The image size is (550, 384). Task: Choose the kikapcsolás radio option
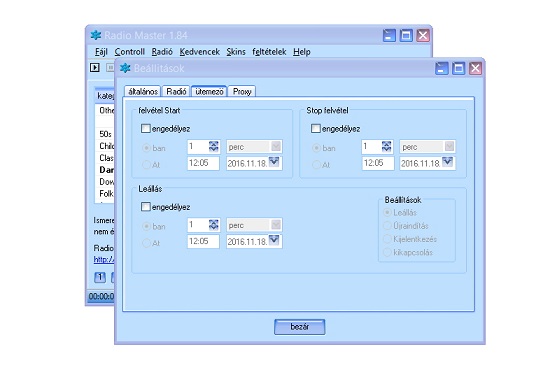tap(388, 252)
